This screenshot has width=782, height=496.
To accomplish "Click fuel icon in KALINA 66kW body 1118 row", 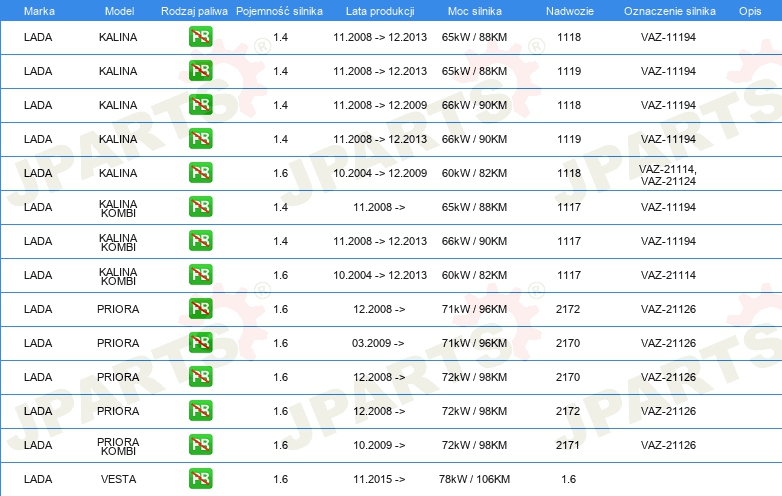I will (200, 105).
